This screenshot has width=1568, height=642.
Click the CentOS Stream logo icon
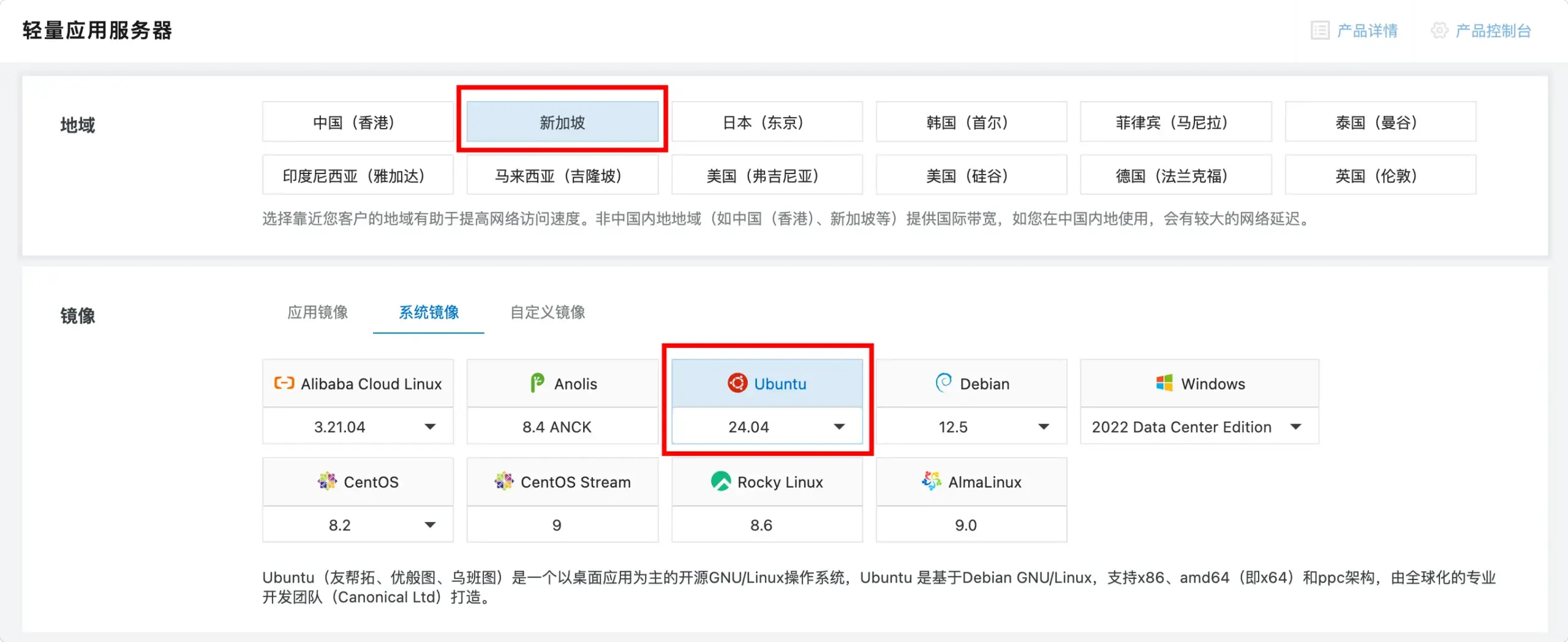point(504,481)
